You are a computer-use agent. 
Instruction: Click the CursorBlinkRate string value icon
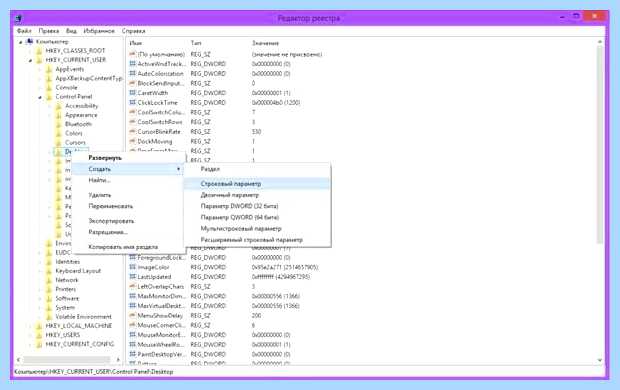point(132,132)
